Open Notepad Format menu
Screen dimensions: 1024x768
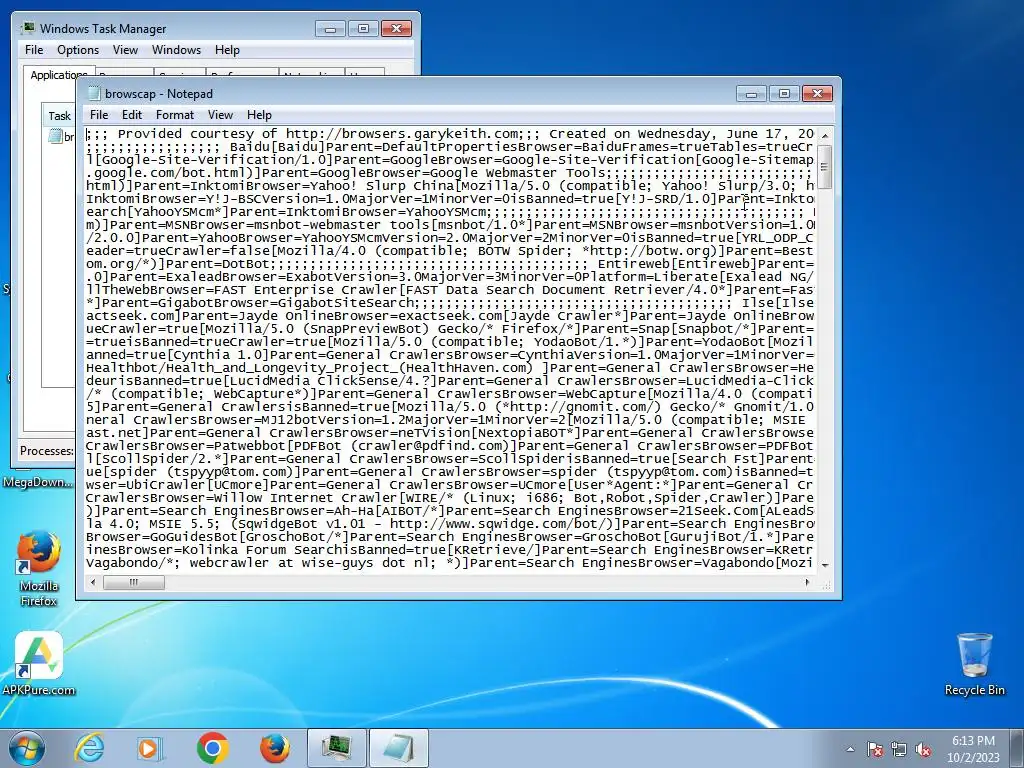pos(174,115)
